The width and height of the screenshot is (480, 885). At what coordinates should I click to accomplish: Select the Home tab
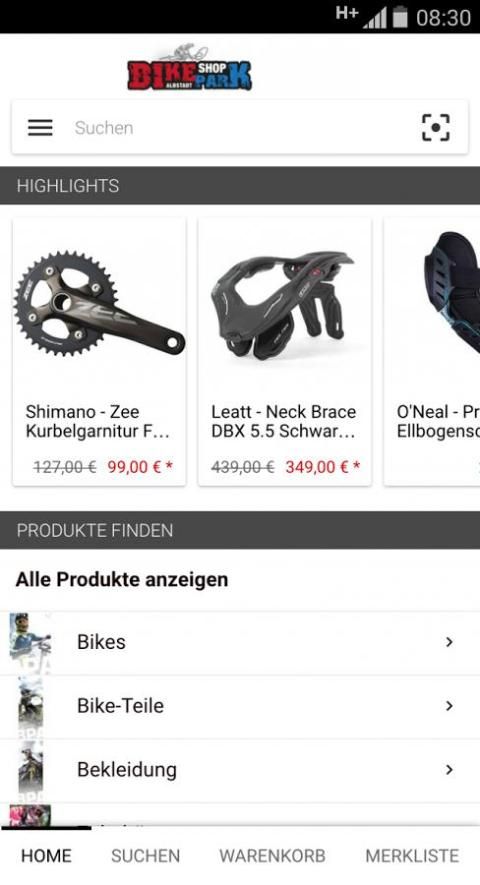(x=46, y=856)
